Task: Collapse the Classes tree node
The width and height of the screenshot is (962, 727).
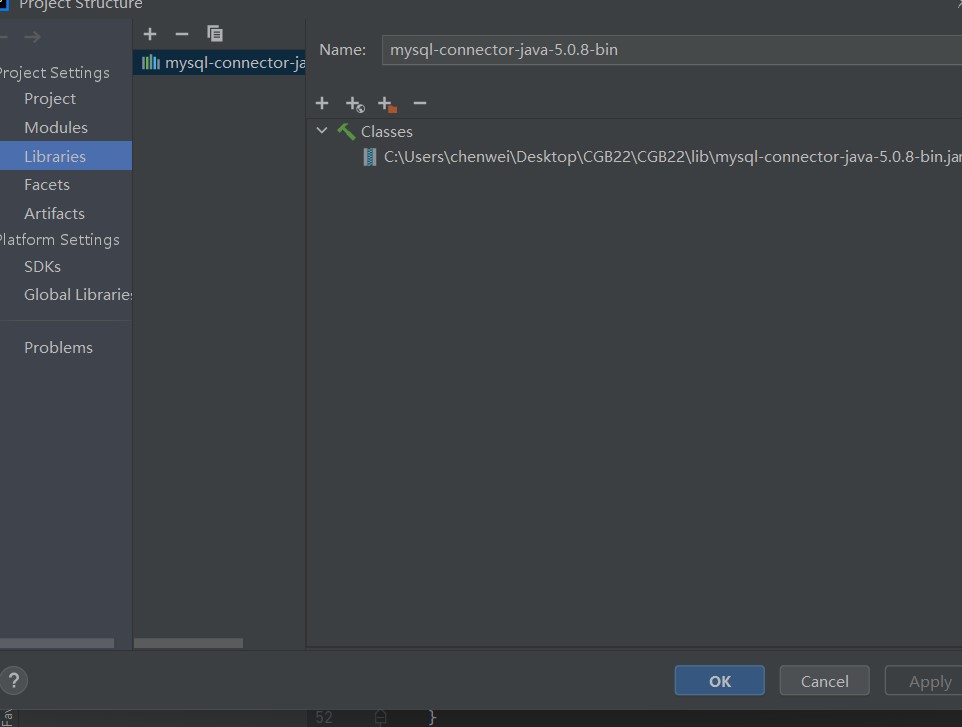Action: (322, 131)
